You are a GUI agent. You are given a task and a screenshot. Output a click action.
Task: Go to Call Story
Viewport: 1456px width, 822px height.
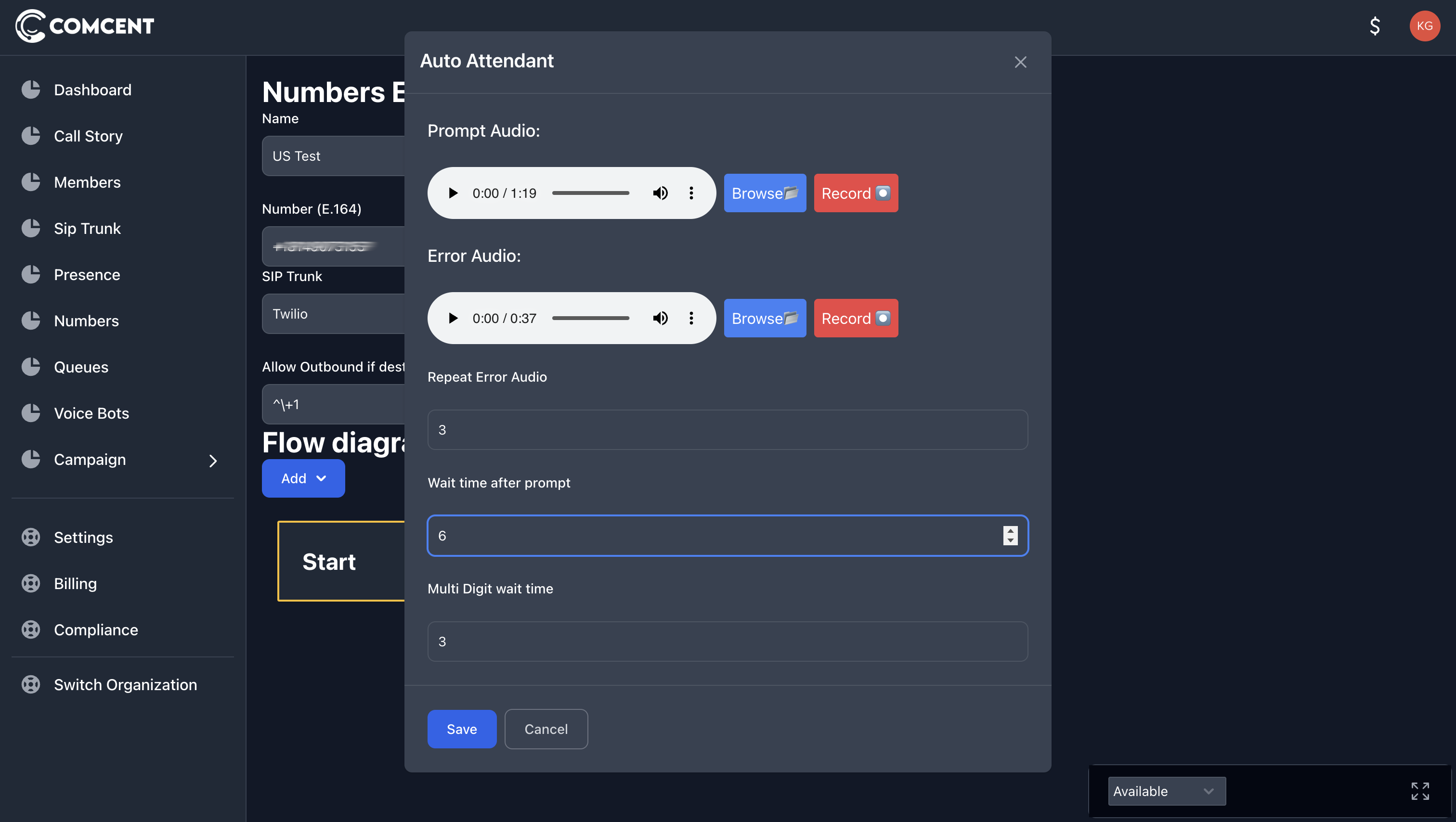click(88, 136)
